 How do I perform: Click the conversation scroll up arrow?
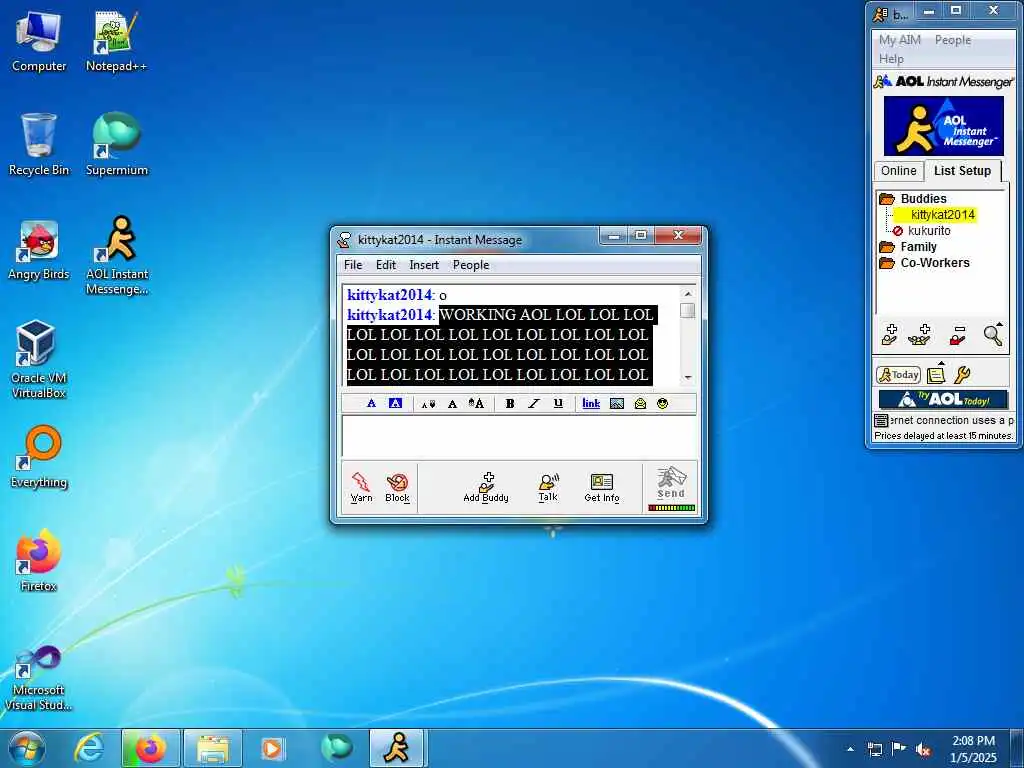[x=688, y=295]
